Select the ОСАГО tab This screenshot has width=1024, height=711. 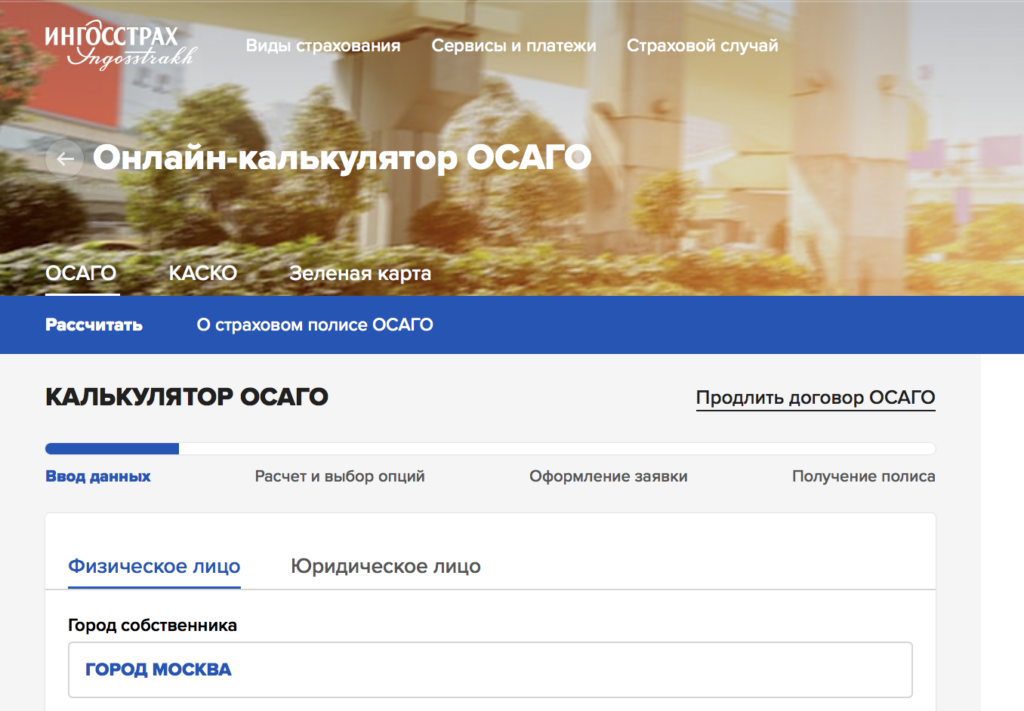[x=81, y=273]
